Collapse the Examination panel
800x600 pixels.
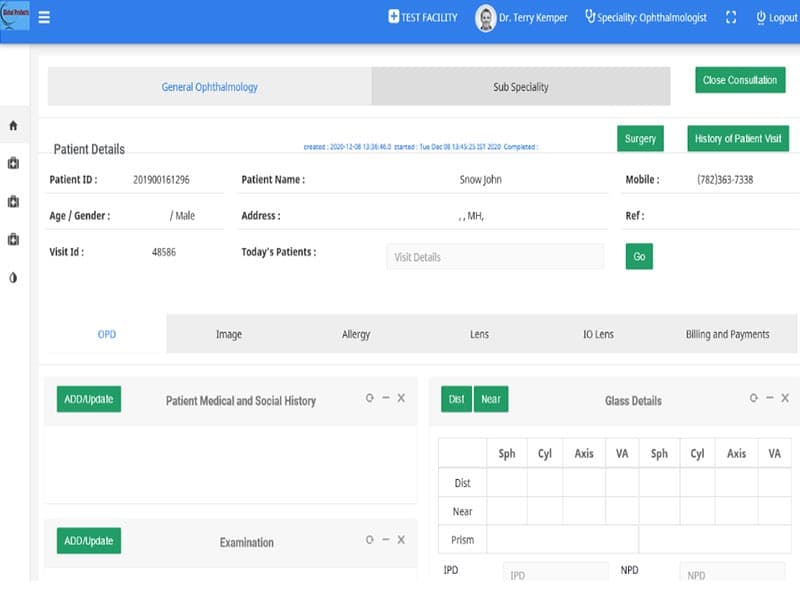click(386, 540)
